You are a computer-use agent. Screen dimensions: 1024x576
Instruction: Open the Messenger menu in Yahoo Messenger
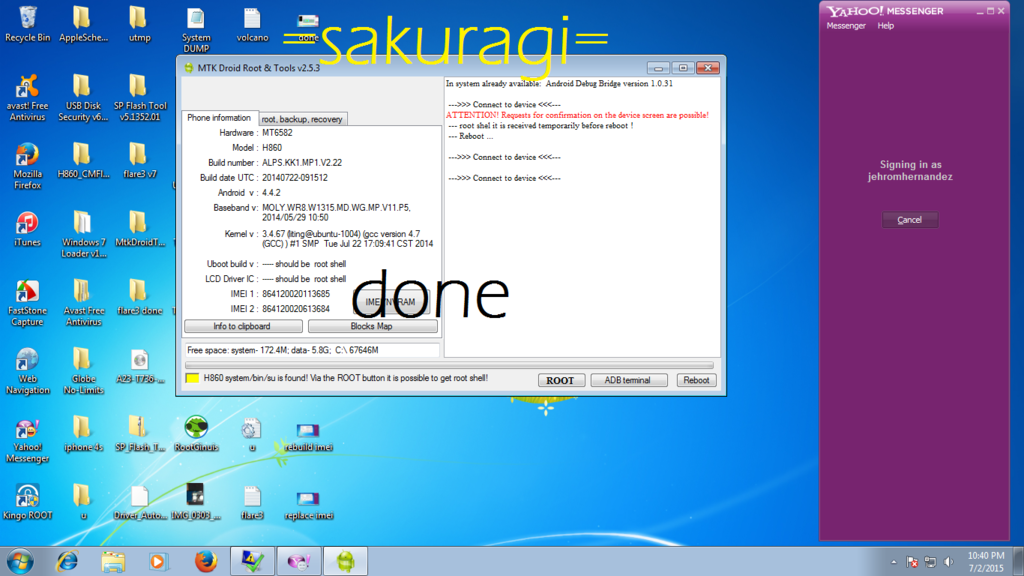[x=845, y=26]
